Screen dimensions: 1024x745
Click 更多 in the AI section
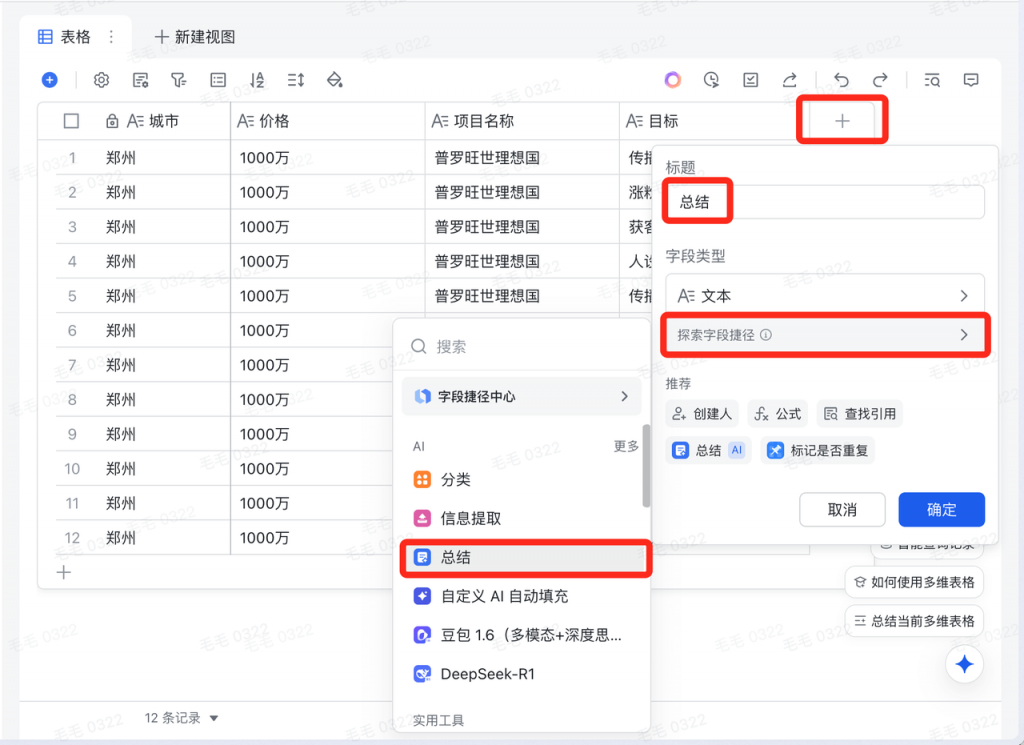coord(626,447)
